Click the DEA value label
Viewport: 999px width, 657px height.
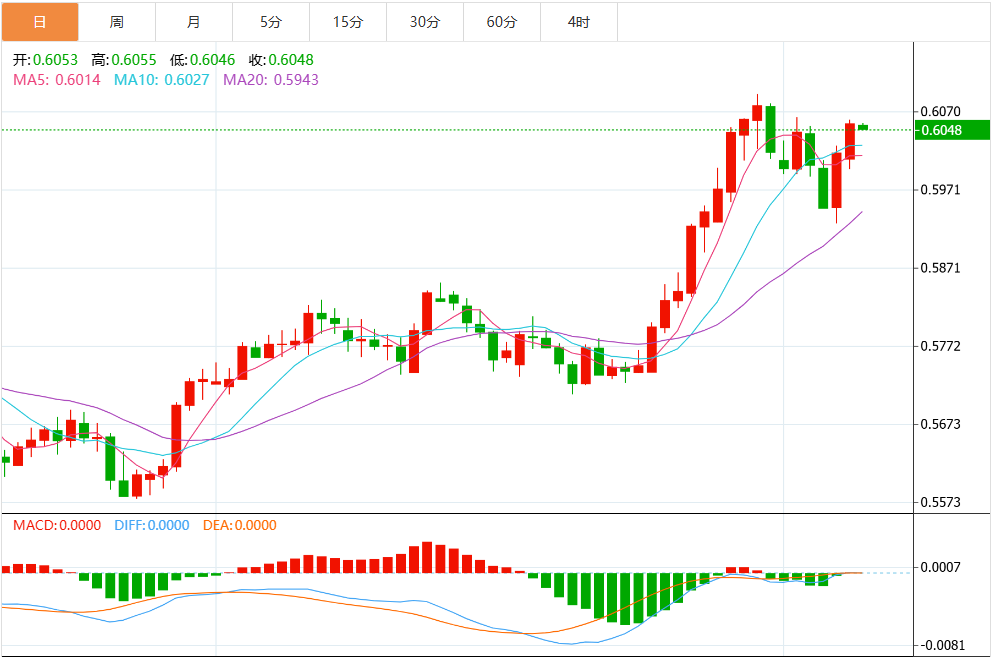[240, 526]
